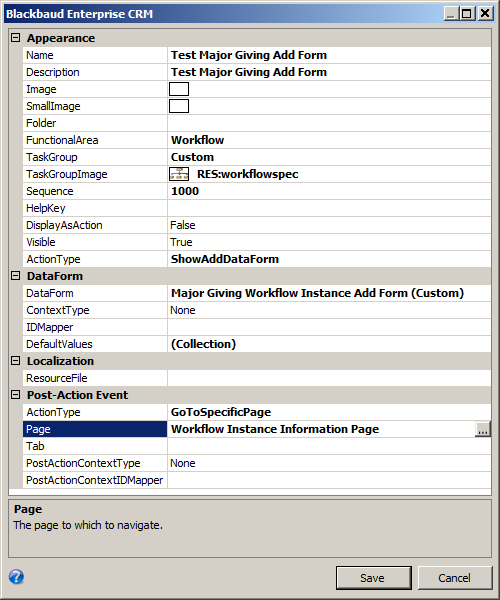Image resolution: width=500 pixels, height=600 pixels.
Task: Select the TaskGroup value Custom
Action: [329, 157]
